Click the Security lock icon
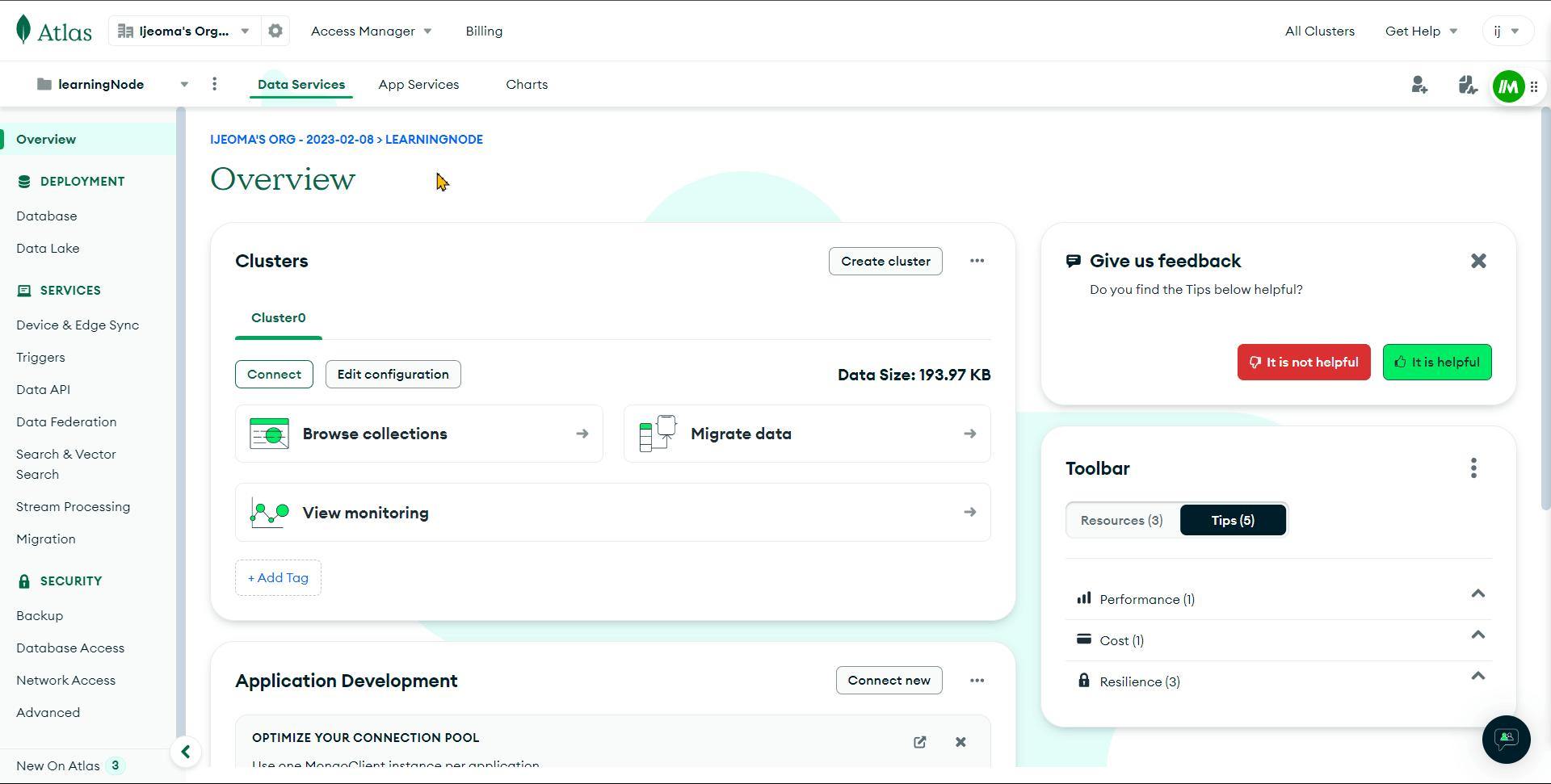This screenshot has width=1551, height=784. point(24,581)
